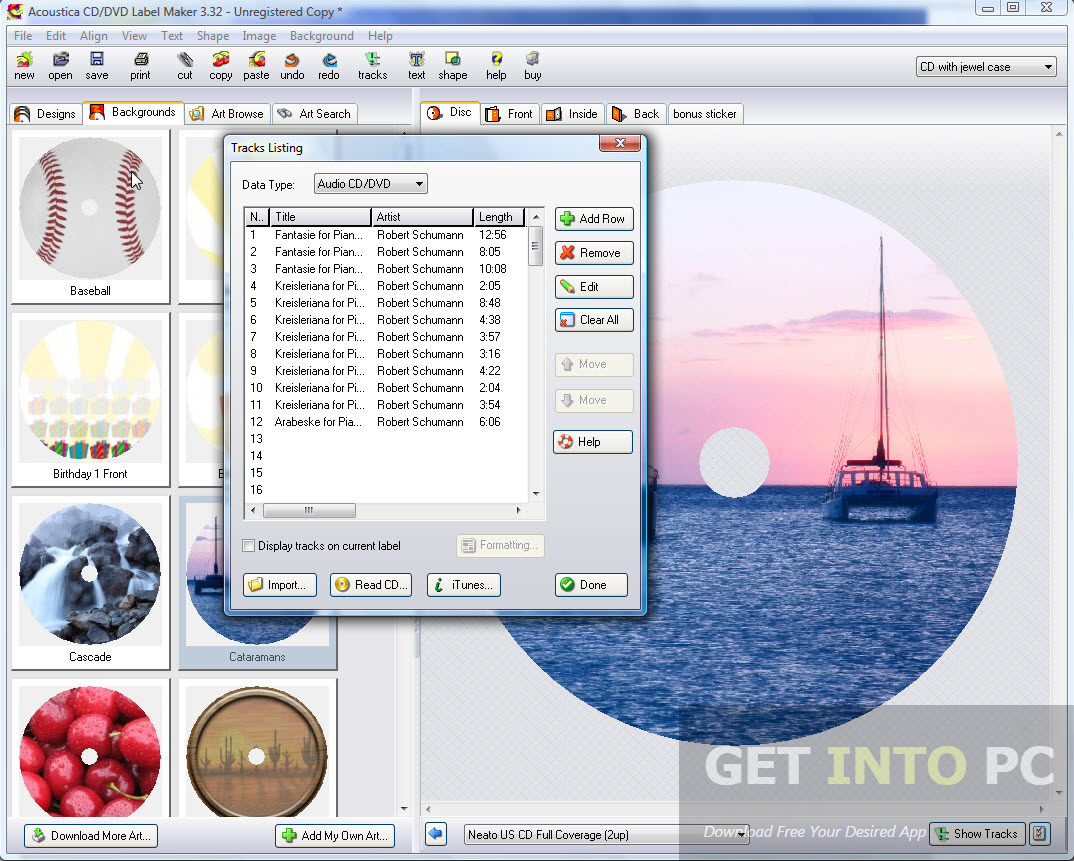Image resolution: width=1074 pixels, height=861 pixels.
Task: Print the label with the print icon
Action: click(140, 66)
